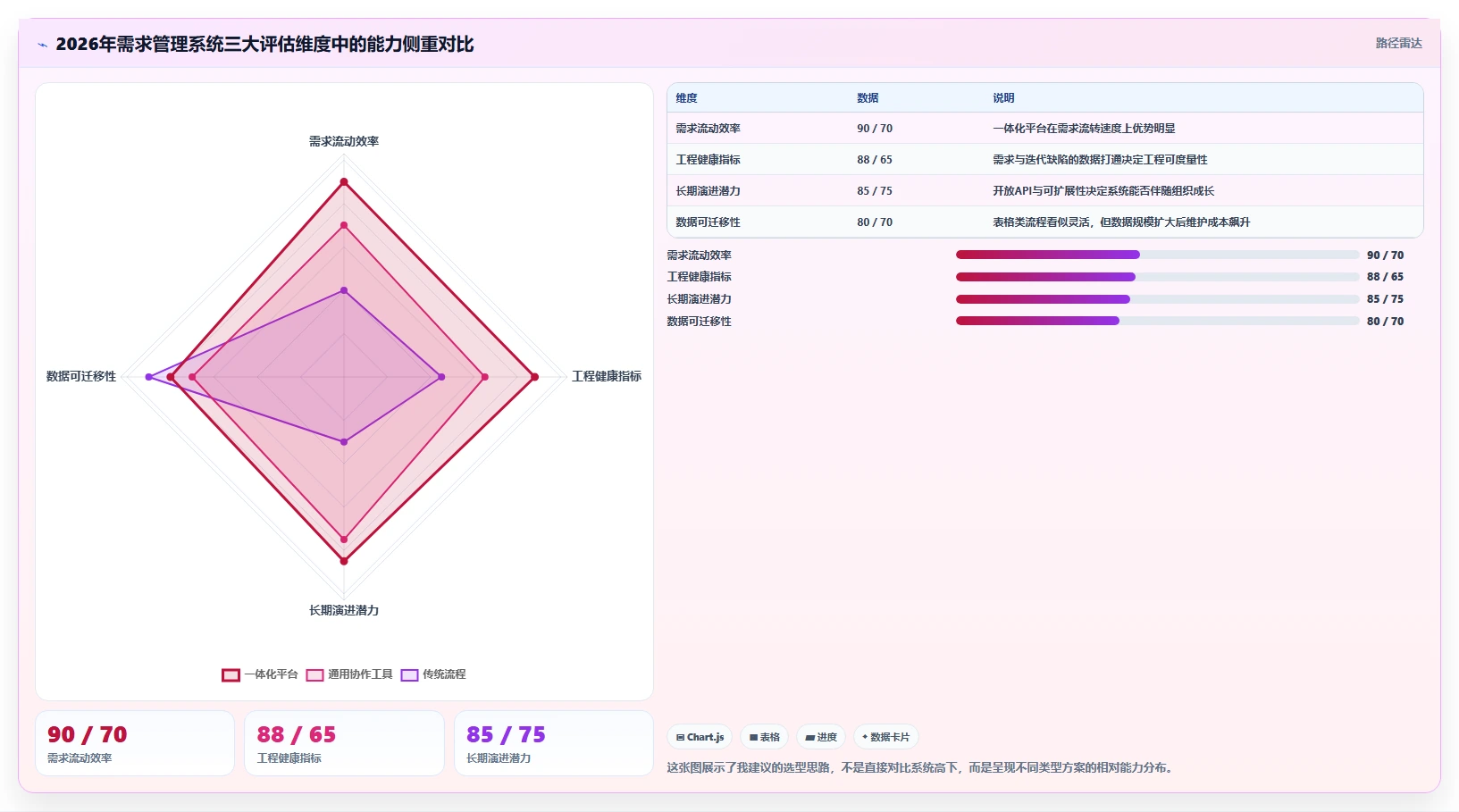The width and height of the screenshot is (1459, 812).
Task: Toggle the 通用协作工具 legend label
Action: (360, 674)
